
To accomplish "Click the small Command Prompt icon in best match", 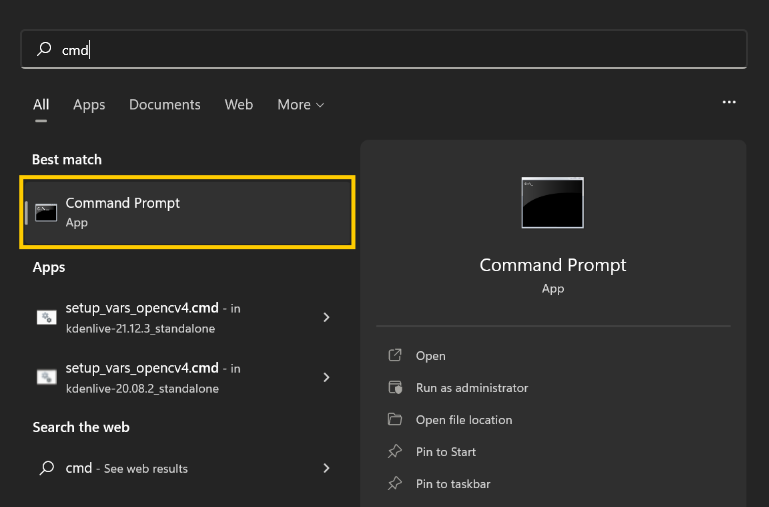I will coord(46,213).
